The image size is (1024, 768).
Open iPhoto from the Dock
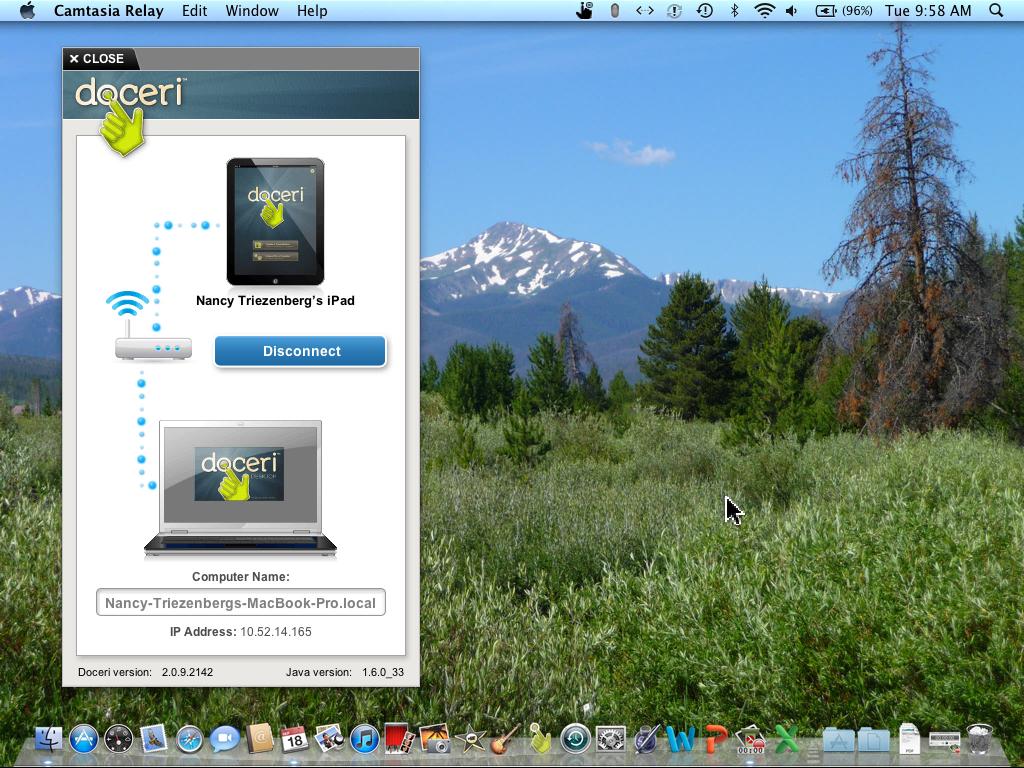pos(435,739)
